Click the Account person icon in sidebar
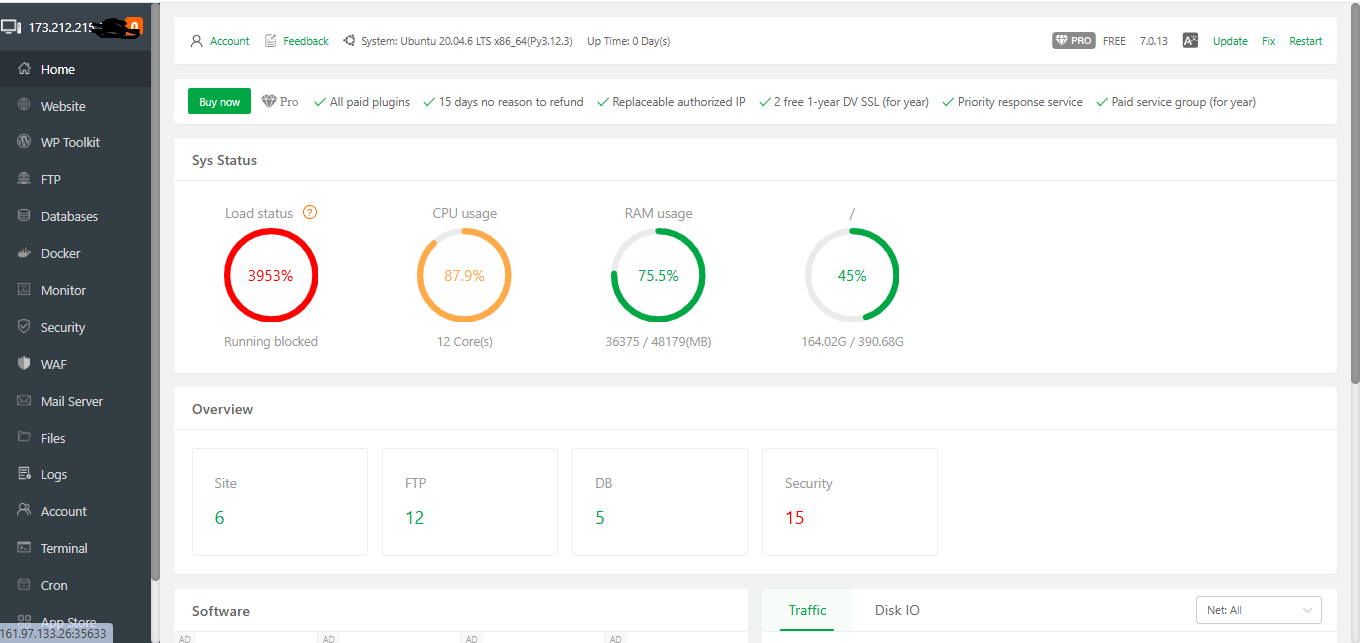The height and width of the screenshot is (643, 1360). (x=24, y=510)
